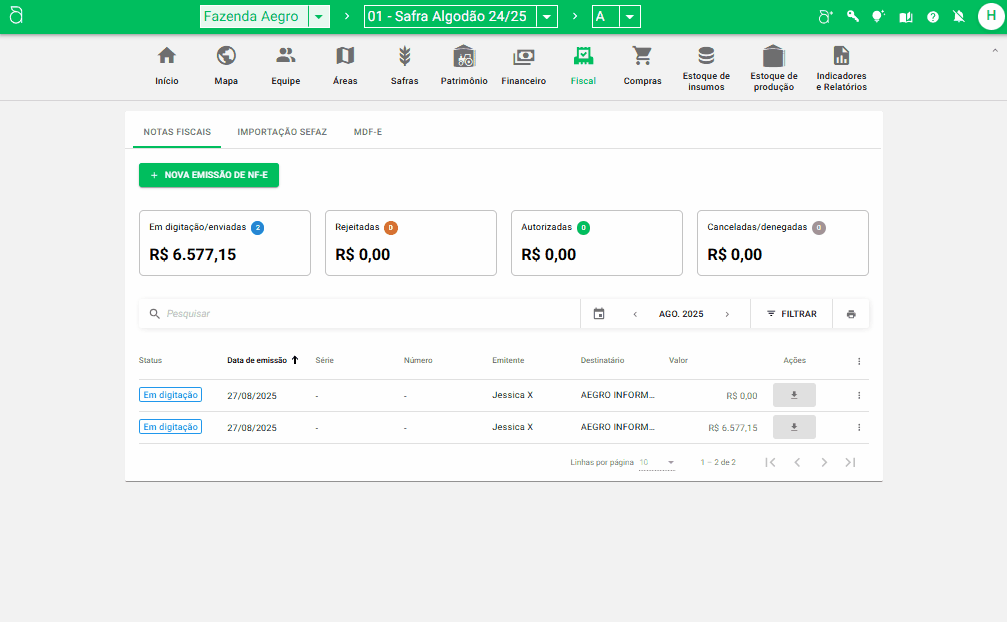
Task: Click the print icon beside Filtrar
Action: (851, 314)
